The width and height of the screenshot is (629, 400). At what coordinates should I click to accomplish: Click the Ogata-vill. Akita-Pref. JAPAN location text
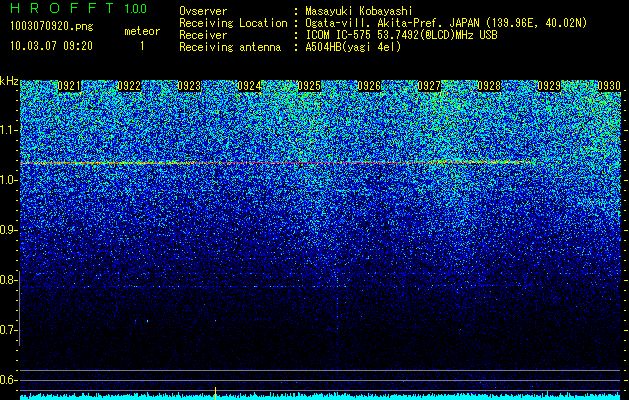pyautogui.click(x=446, y=23)
